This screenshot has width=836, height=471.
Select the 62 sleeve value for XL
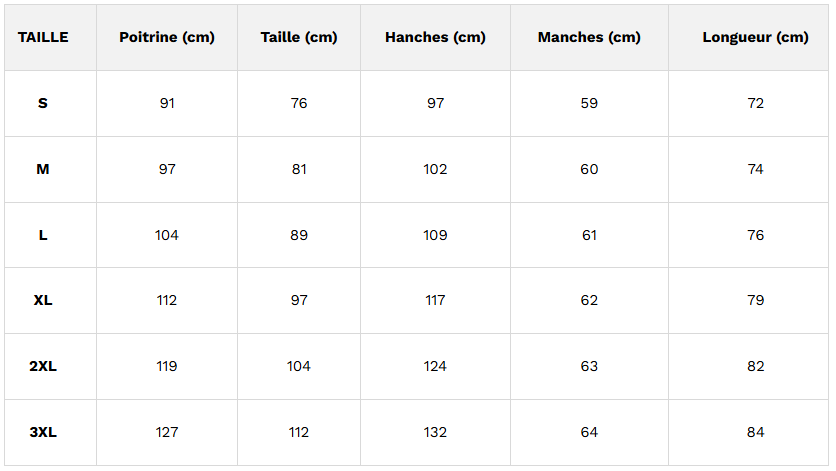point(589,300)
